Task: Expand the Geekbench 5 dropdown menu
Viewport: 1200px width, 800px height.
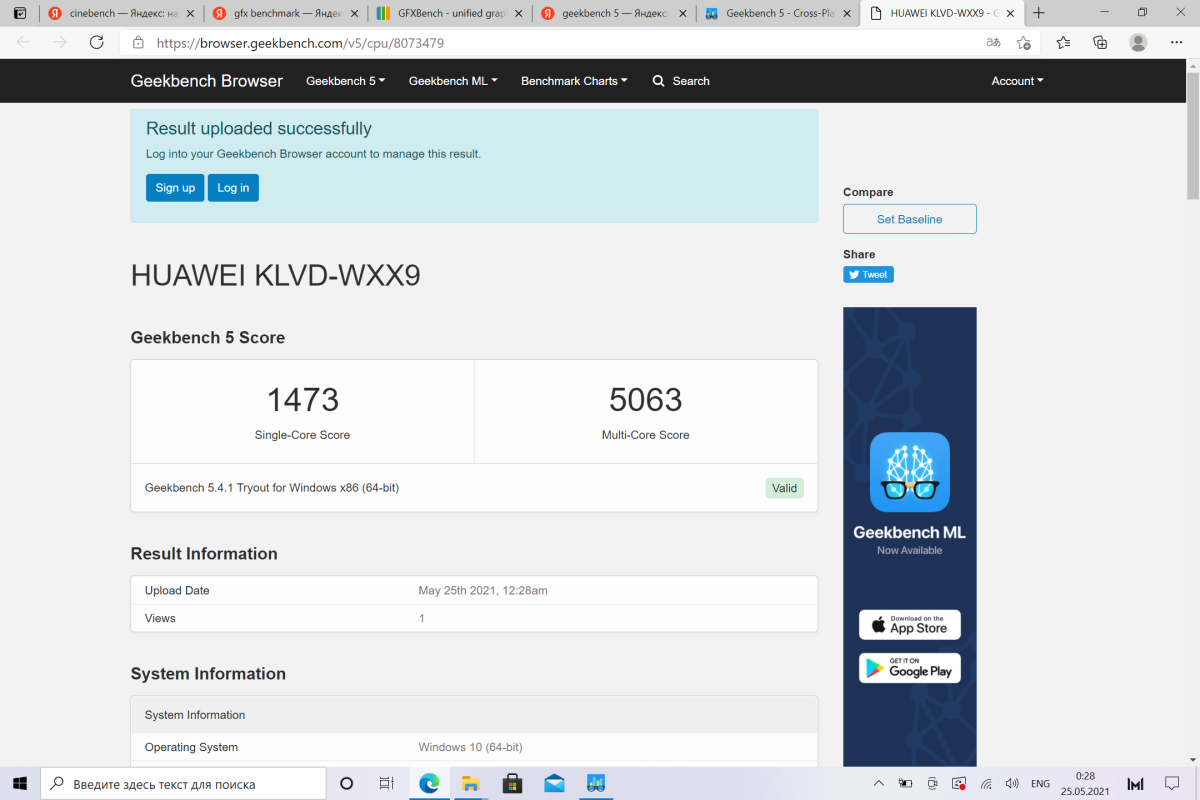Action: click(345, 81)
